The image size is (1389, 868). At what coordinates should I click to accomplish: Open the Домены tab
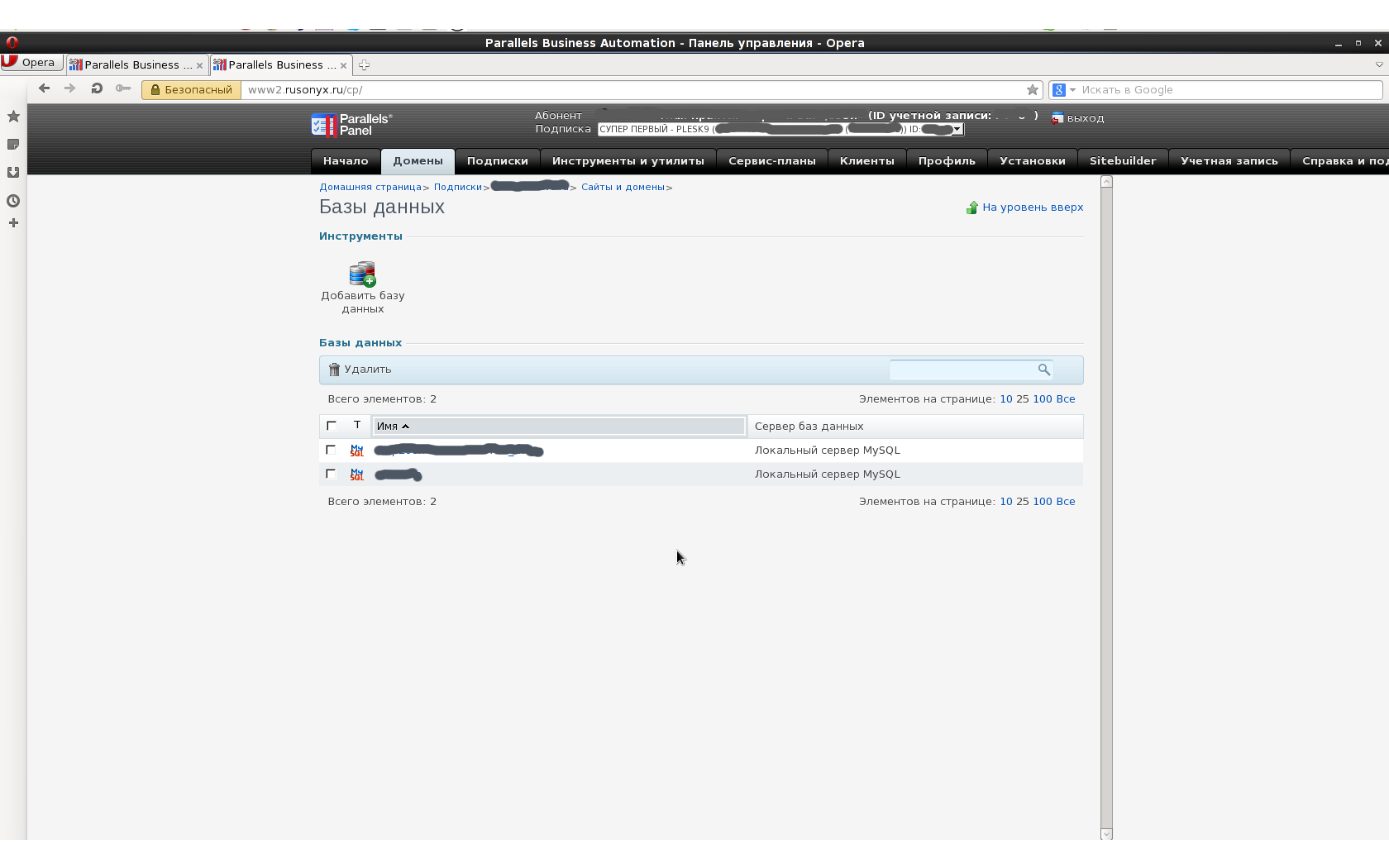click(x=418, y=161)
